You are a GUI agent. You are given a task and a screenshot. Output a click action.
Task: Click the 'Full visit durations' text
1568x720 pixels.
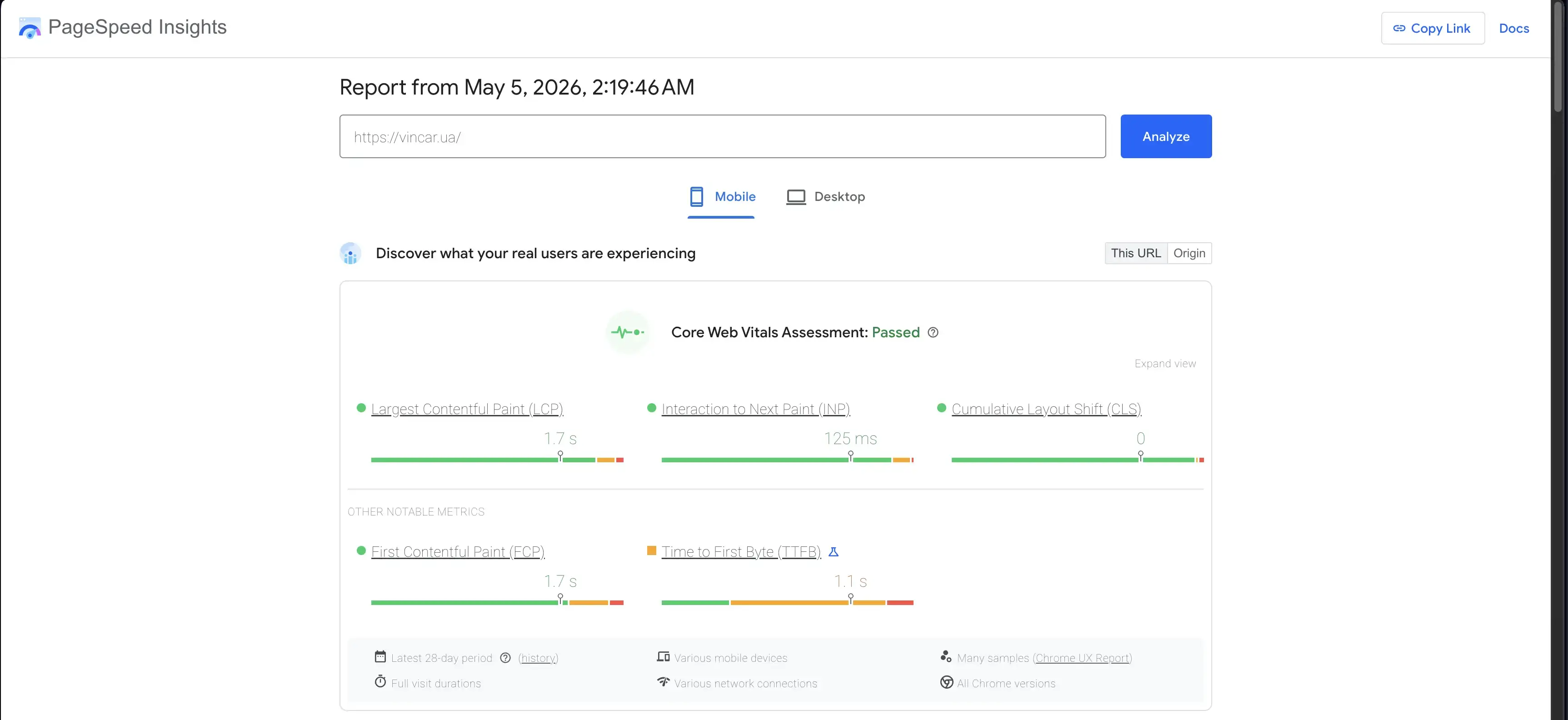coord(436,684)
